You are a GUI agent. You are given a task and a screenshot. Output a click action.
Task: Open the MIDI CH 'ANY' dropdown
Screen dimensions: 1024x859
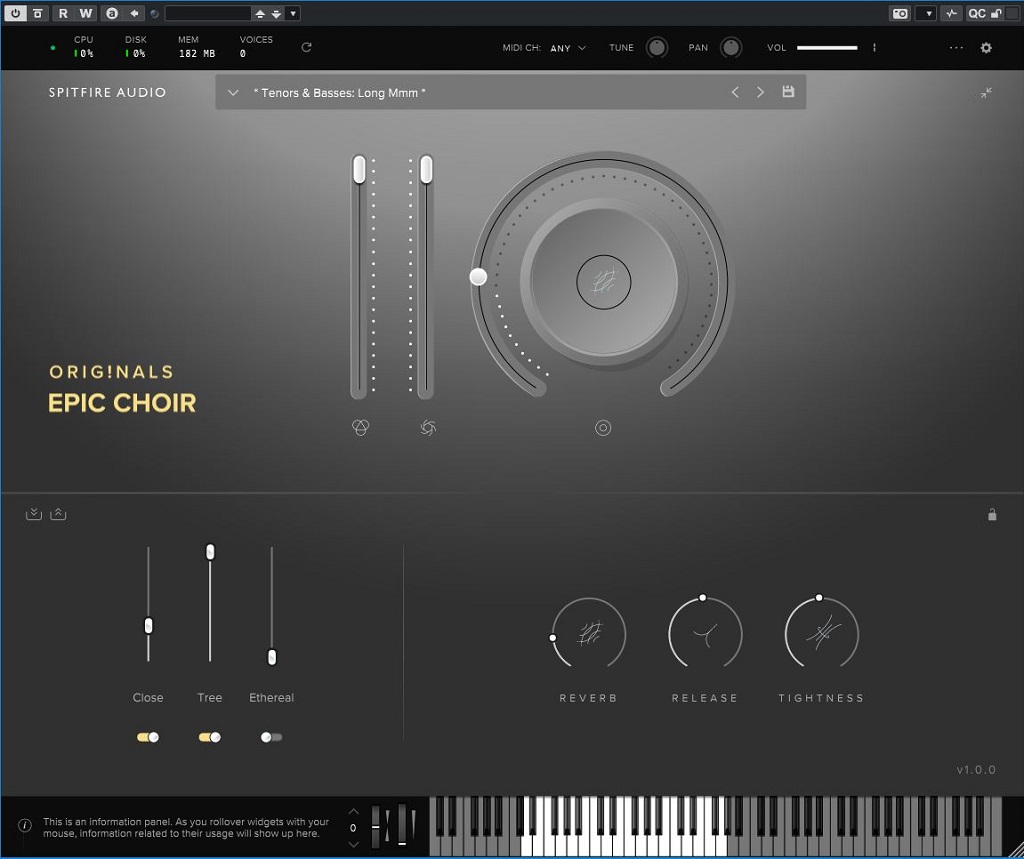(568, 48)
